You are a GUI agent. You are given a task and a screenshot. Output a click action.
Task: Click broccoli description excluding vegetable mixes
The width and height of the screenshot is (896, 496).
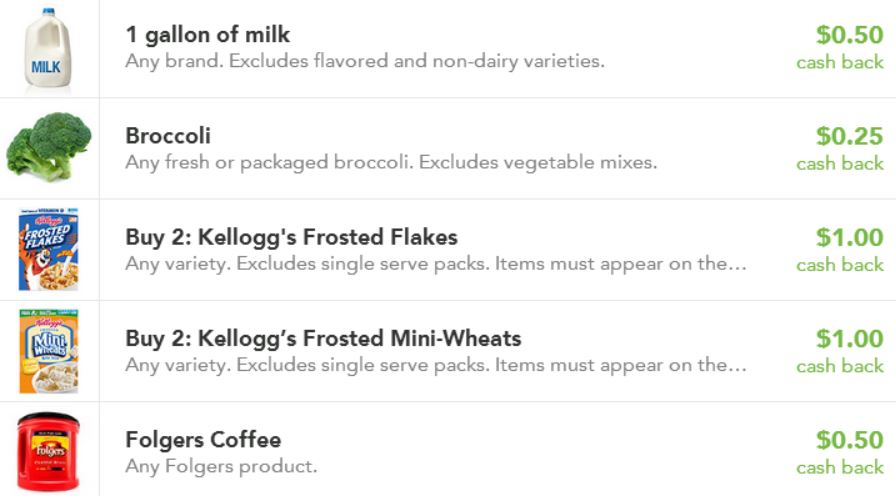(x=391, y=163)
